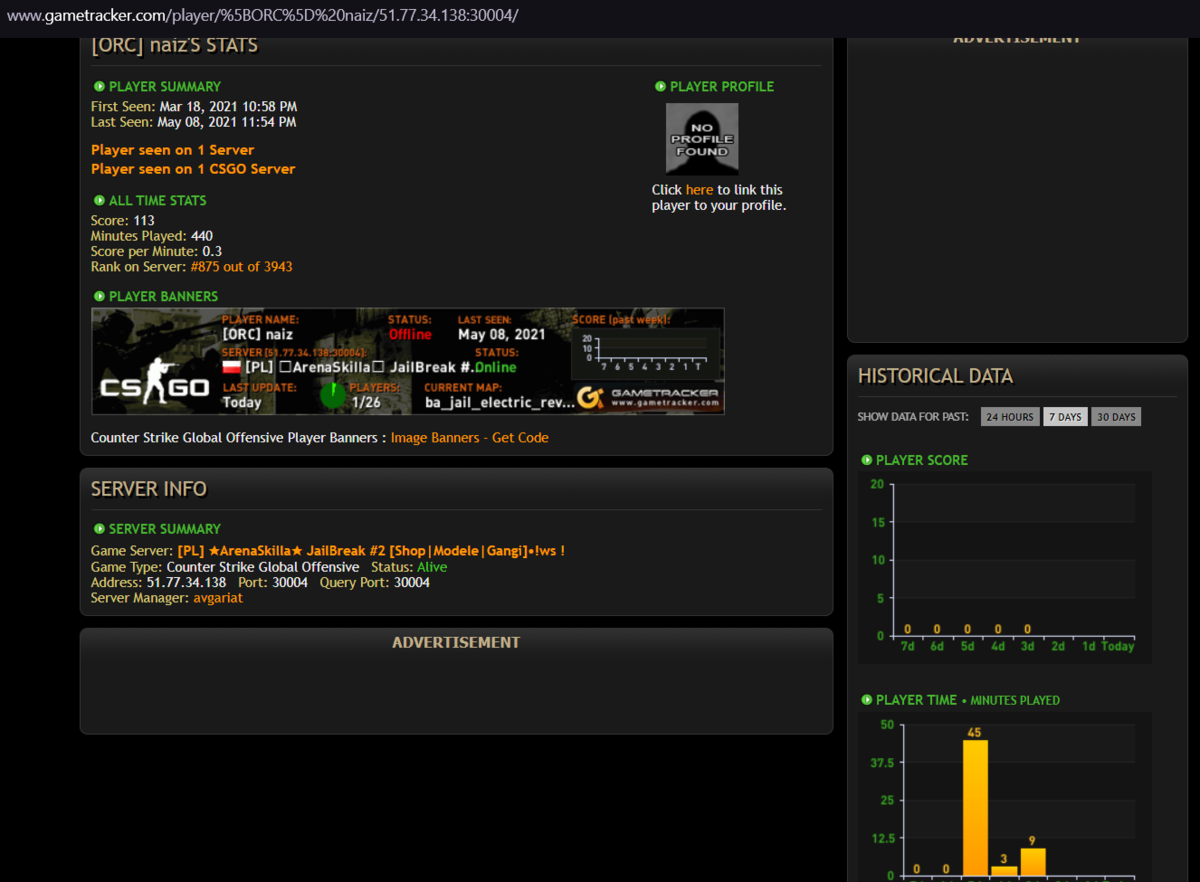The image size is (1200, 882).
Task: Click the No Profile Found avatar image
Action: (x=702, y=139)
